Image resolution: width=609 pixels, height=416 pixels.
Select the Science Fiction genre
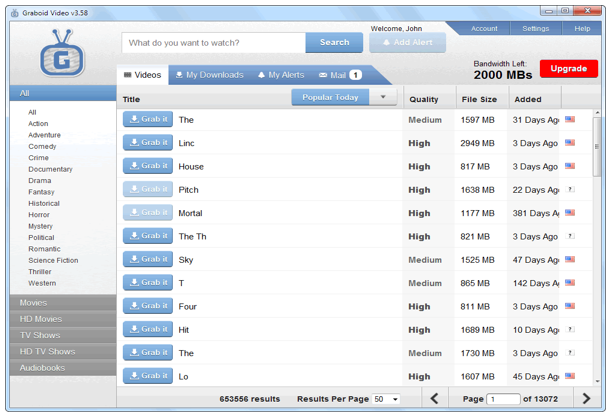coord(53,260)
